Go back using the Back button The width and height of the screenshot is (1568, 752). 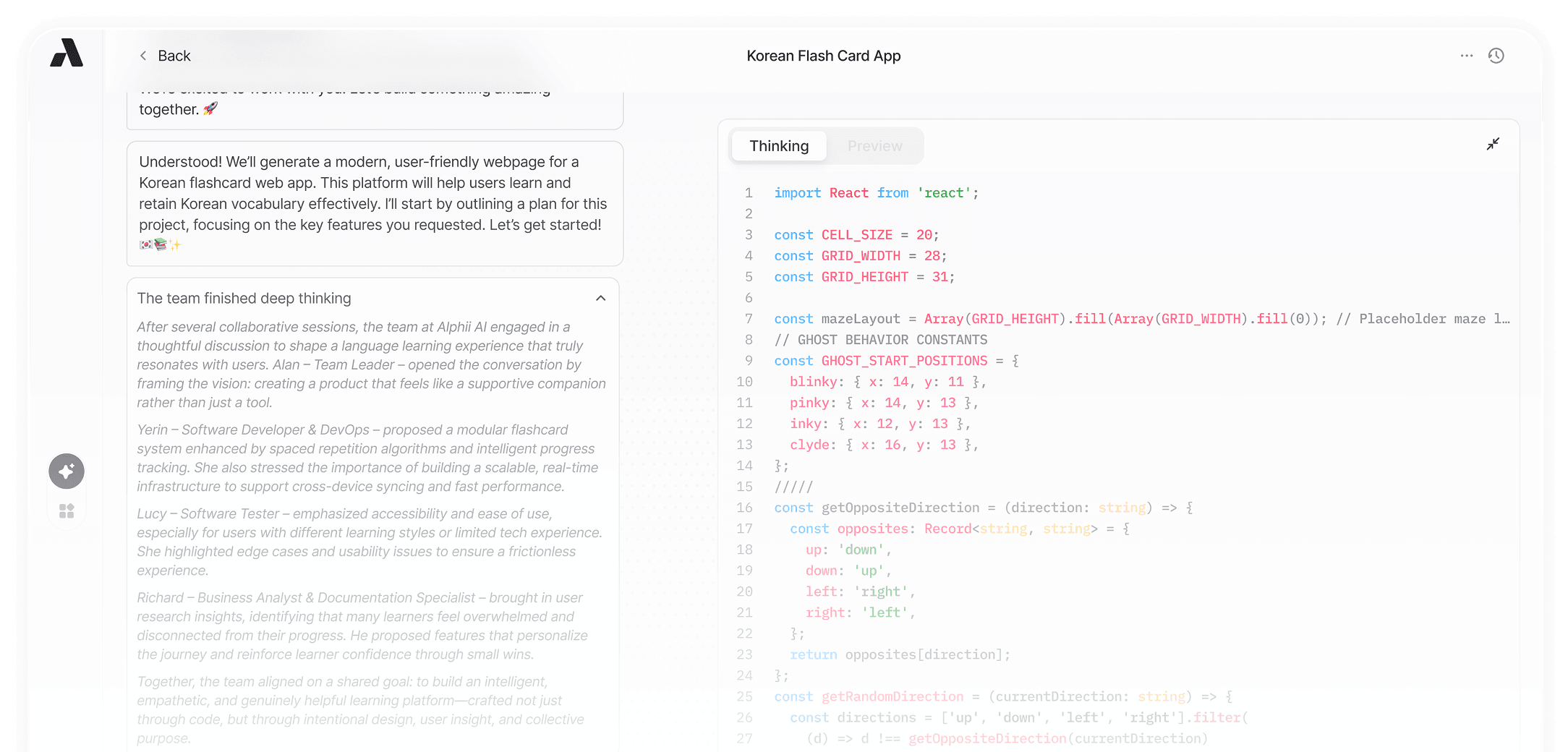click(x=165, y=56)
